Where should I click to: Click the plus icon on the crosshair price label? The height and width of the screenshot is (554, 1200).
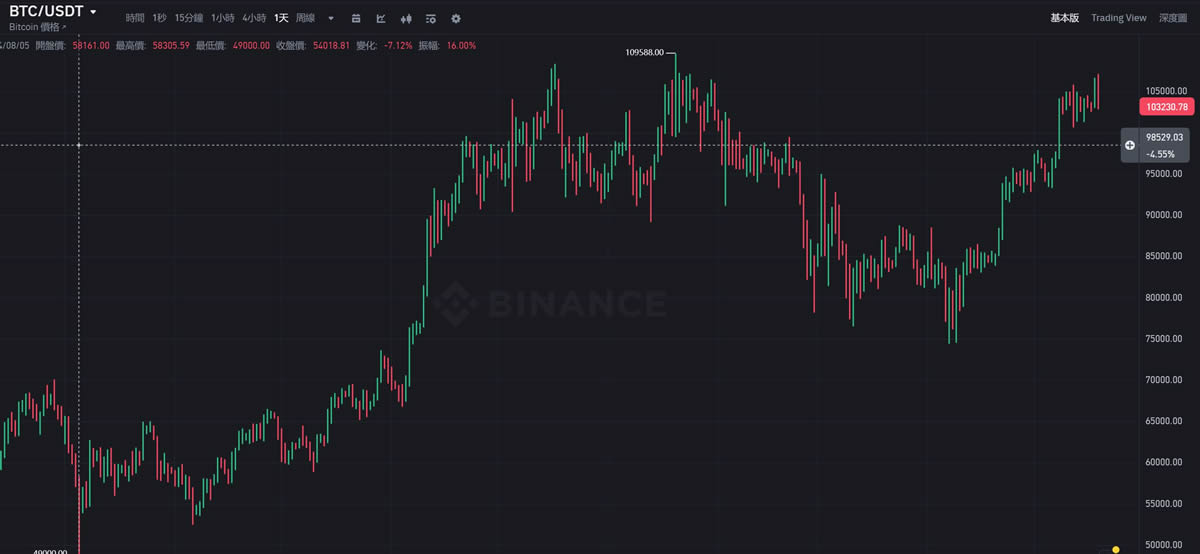[1130, 145]
